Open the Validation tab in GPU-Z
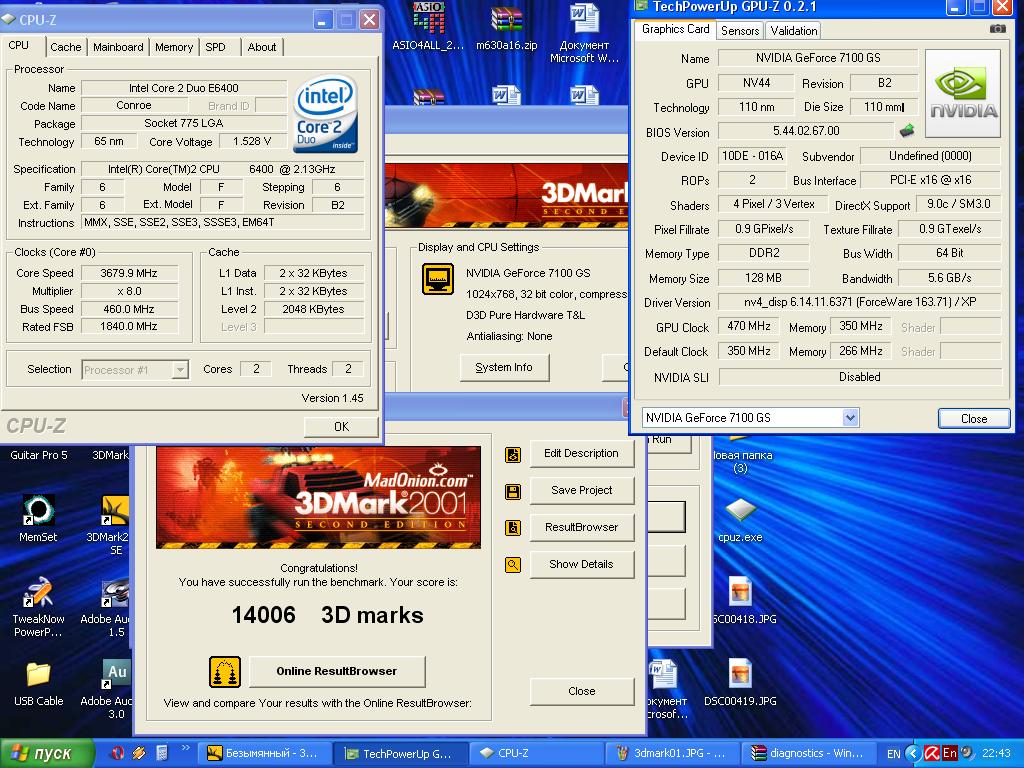This screenshot has height=768, width=1024. tap(793, 31)
